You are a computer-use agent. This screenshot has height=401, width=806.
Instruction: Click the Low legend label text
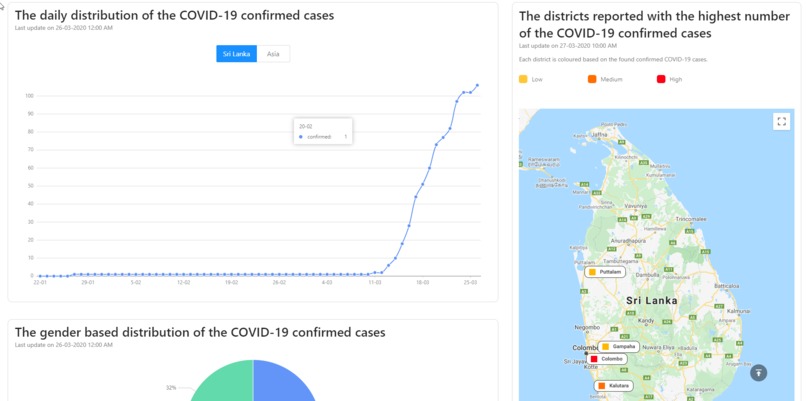[537, 80]
